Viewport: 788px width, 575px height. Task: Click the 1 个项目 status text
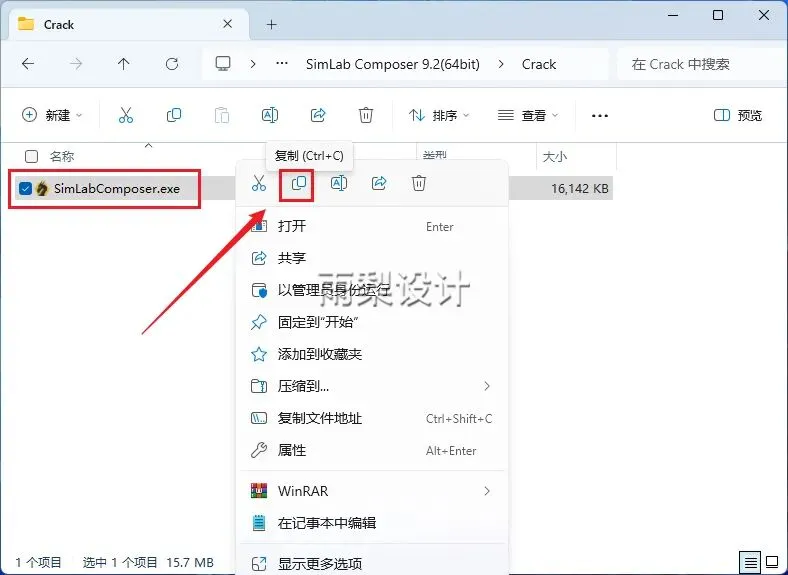(x=38, y=562)
